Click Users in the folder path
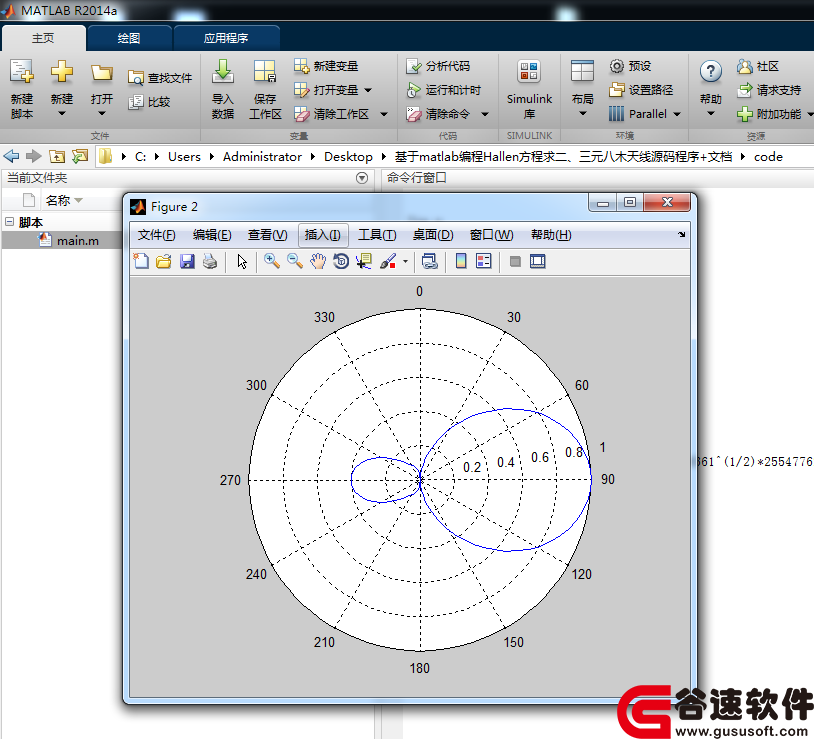This screenshot has height=739, width=814. pos(184,157)
